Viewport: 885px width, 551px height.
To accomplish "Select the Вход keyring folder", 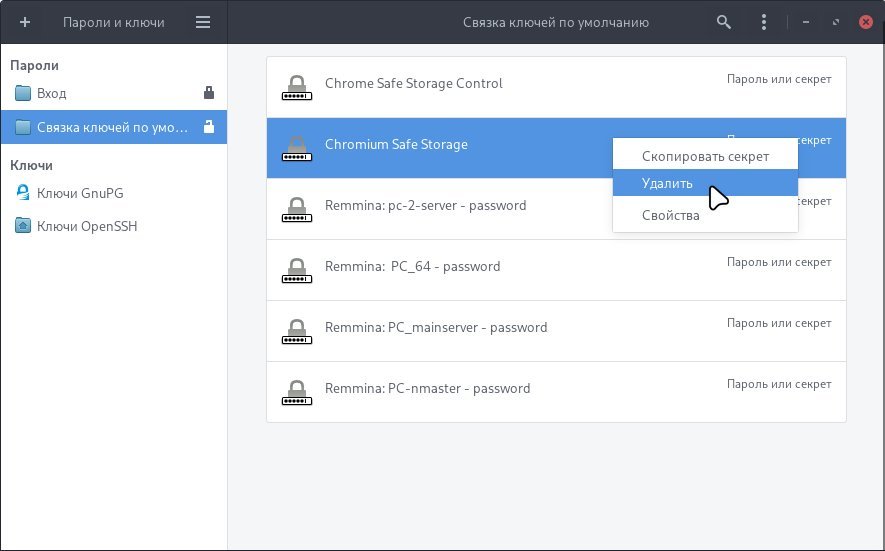I will click(x=51, y=93).
